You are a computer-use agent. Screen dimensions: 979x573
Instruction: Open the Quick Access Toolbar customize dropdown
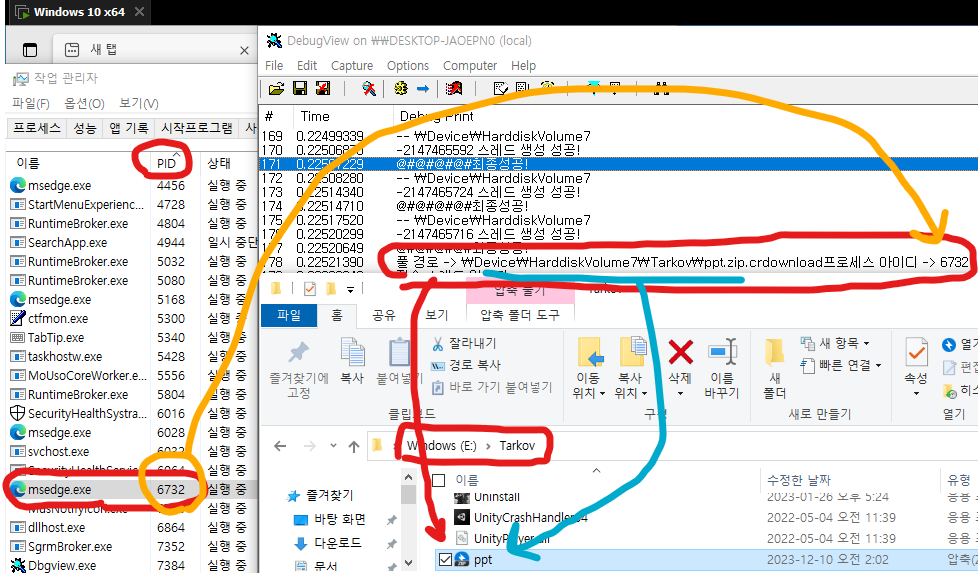coord(350,290)
